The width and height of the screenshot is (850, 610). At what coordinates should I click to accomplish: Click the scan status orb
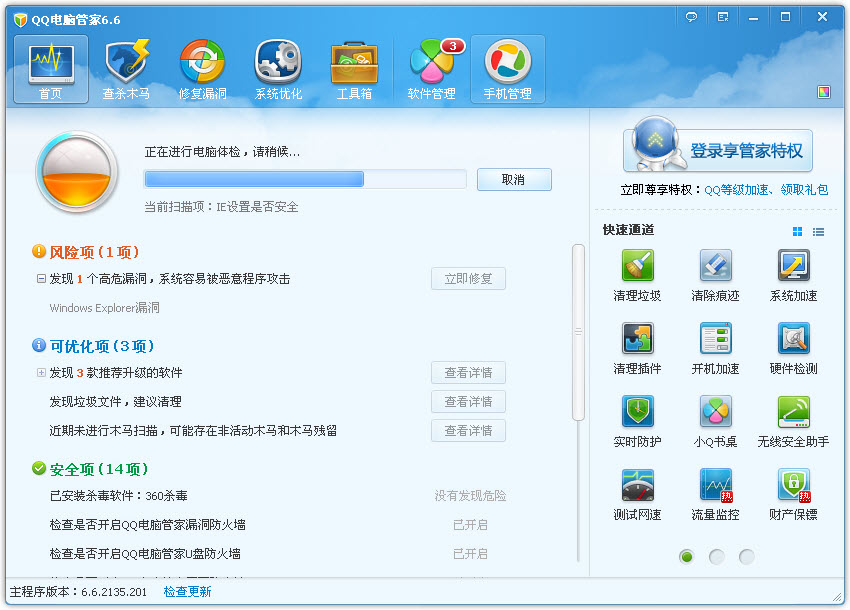pyautogui.click(x=77, y=172)
